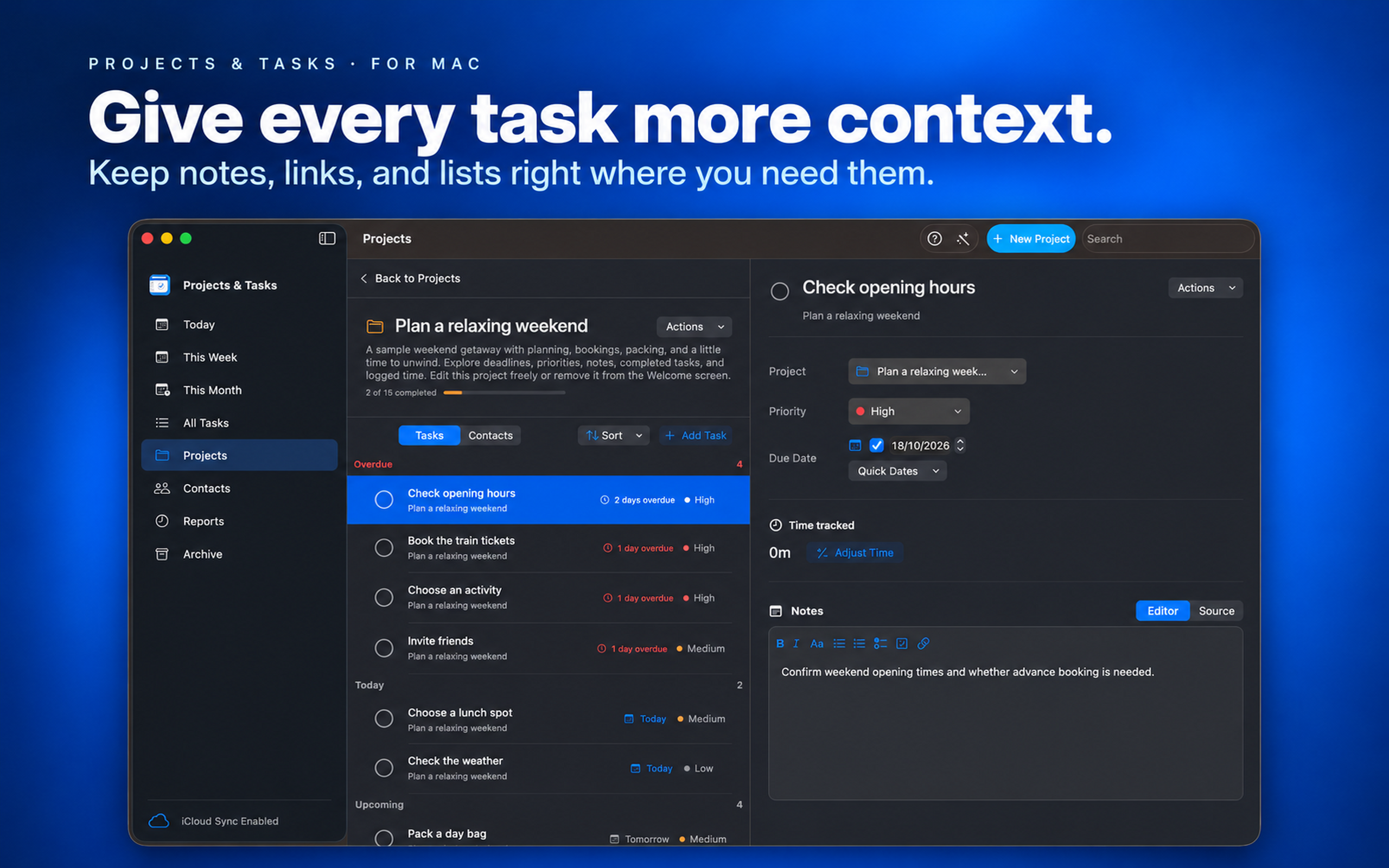
Task: Open the due date calendar icon
Action: click(855, 445)
